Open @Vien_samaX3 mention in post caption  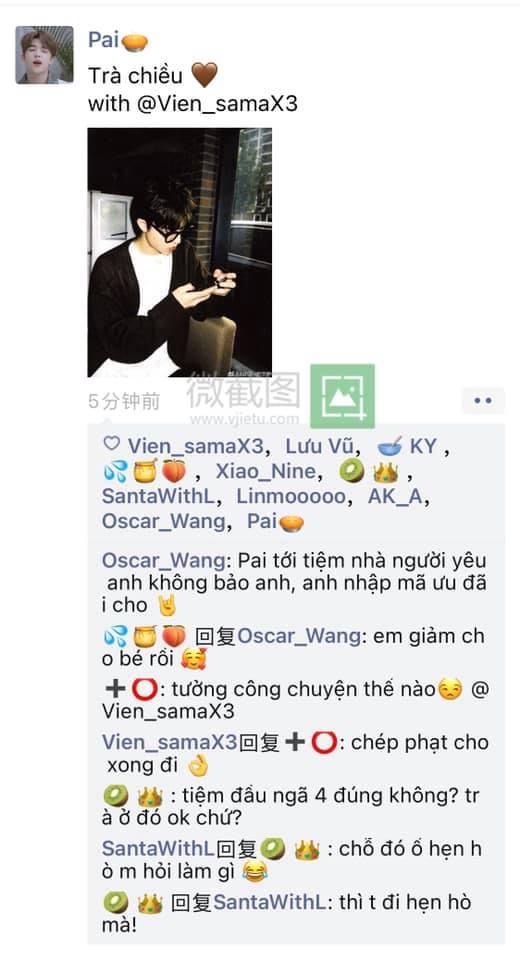(217, 103)
